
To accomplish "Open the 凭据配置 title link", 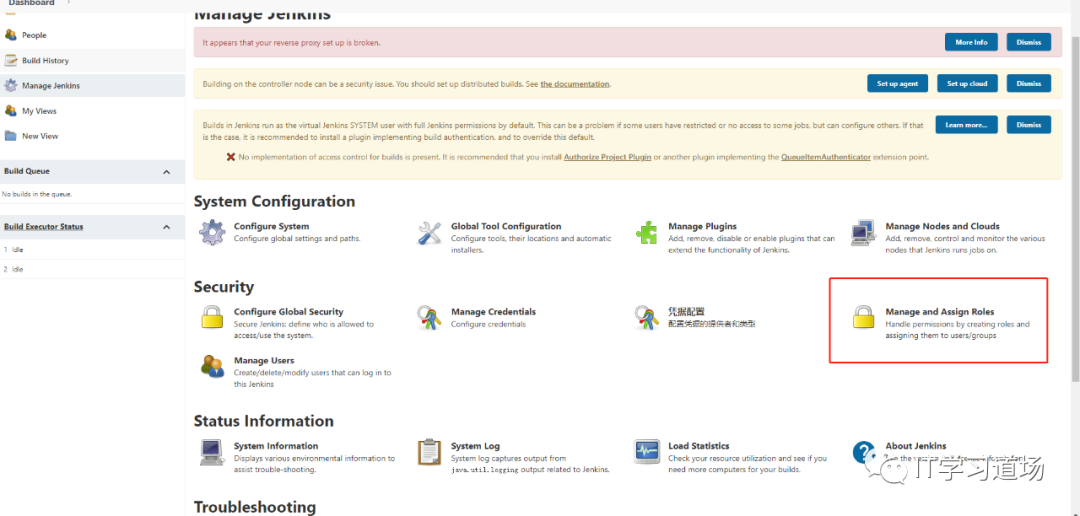I will pyautogui.click(x=687, y=311).
